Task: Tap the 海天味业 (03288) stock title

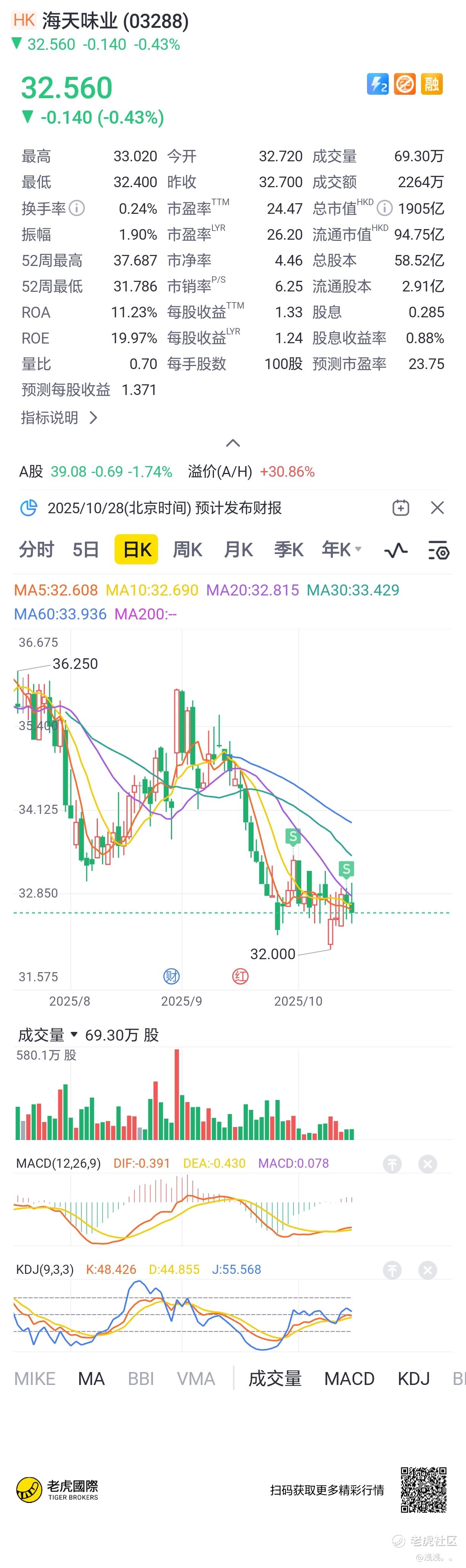Action: tap(116, 21)
